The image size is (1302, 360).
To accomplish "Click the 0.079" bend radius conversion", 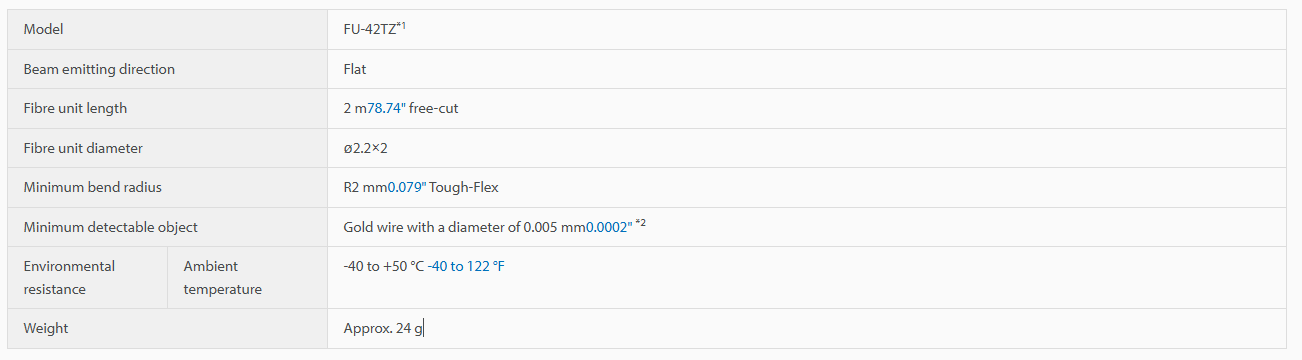I will [x=406, y=187].
